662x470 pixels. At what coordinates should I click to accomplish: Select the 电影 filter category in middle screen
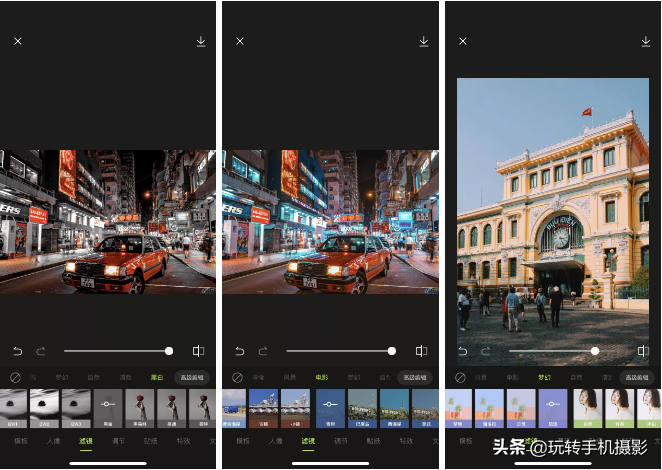tap(321, 378)
